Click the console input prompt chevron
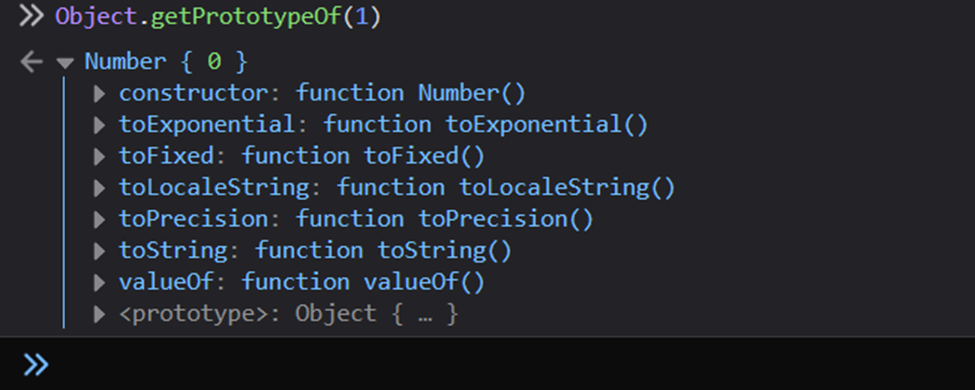 coord(35,364)
